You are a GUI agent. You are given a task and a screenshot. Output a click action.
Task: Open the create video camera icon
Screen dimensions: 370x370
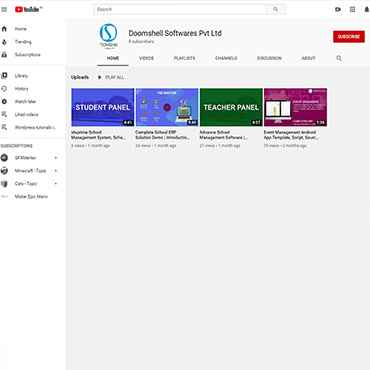[x=338, y=9]
